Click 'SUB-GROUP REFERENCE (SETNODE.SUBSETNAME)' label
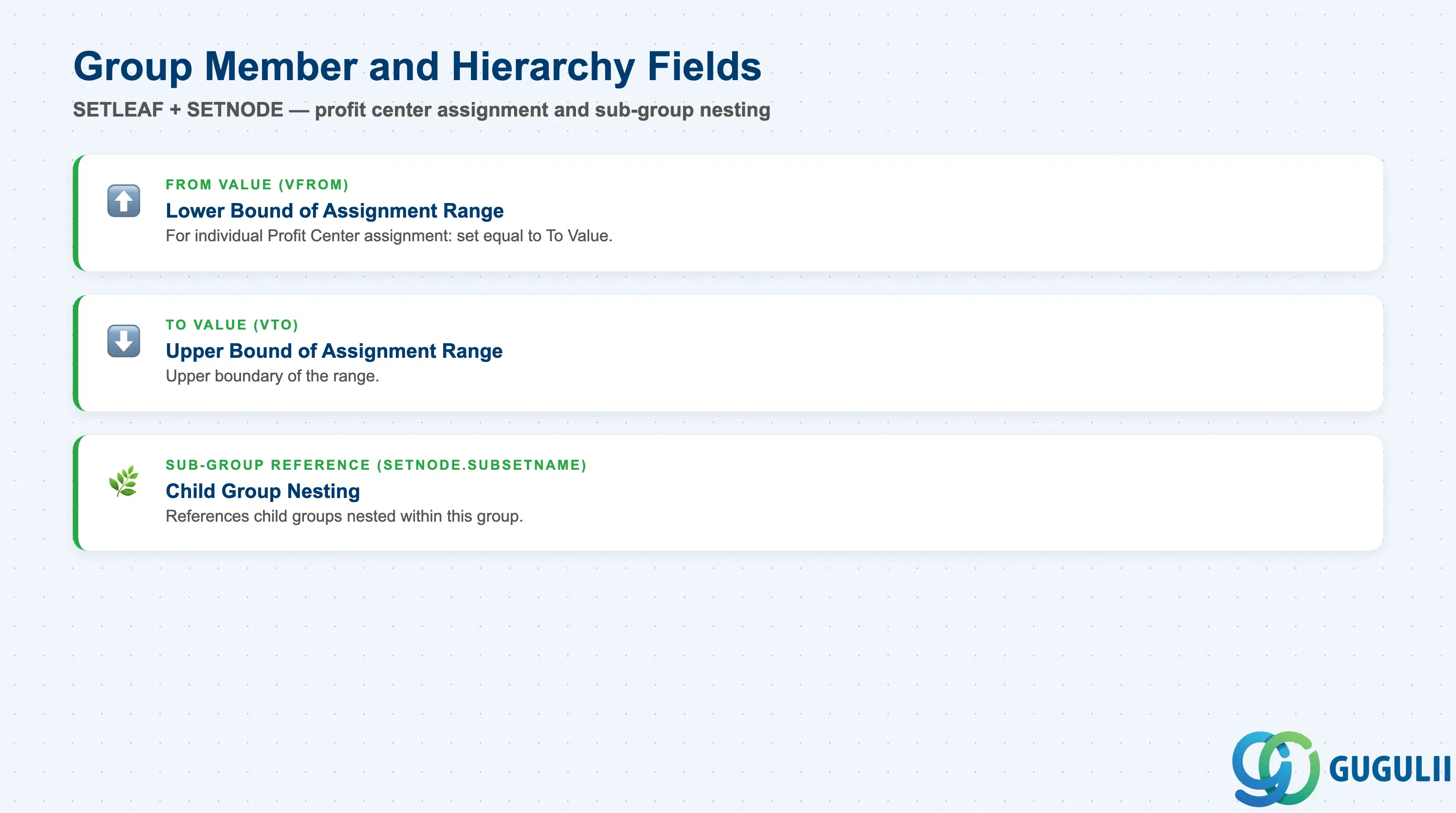1456x813 pixels. point(376,465)
